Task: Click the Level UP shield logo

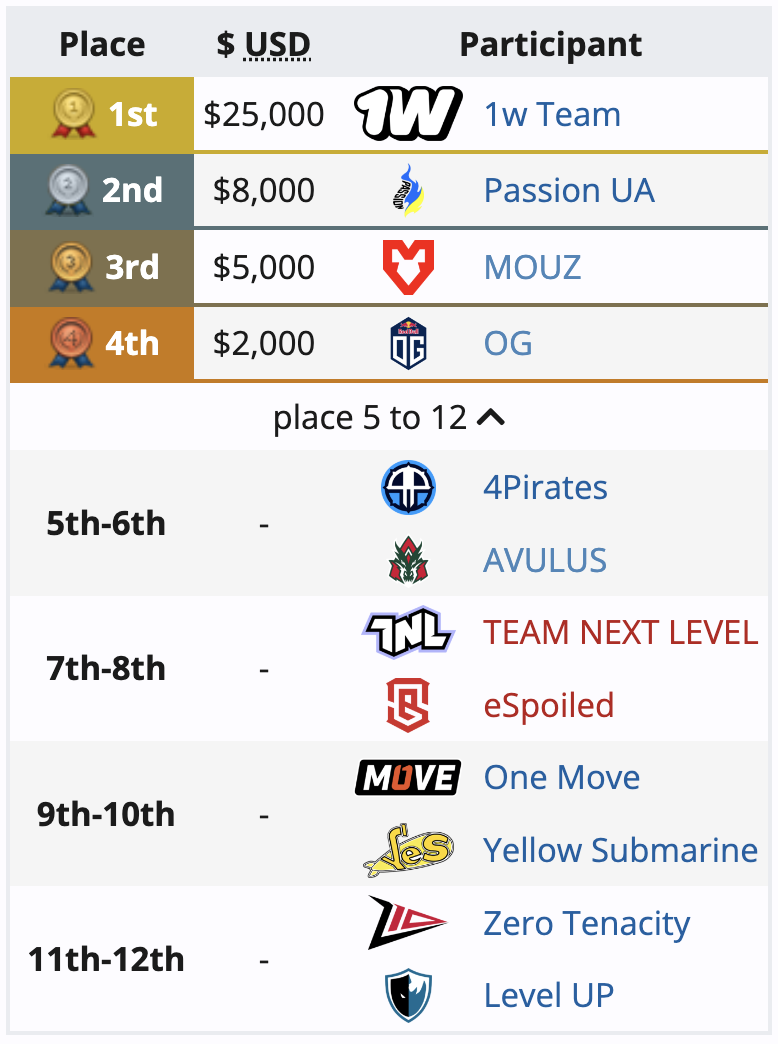Action: [x=408, y=995]
